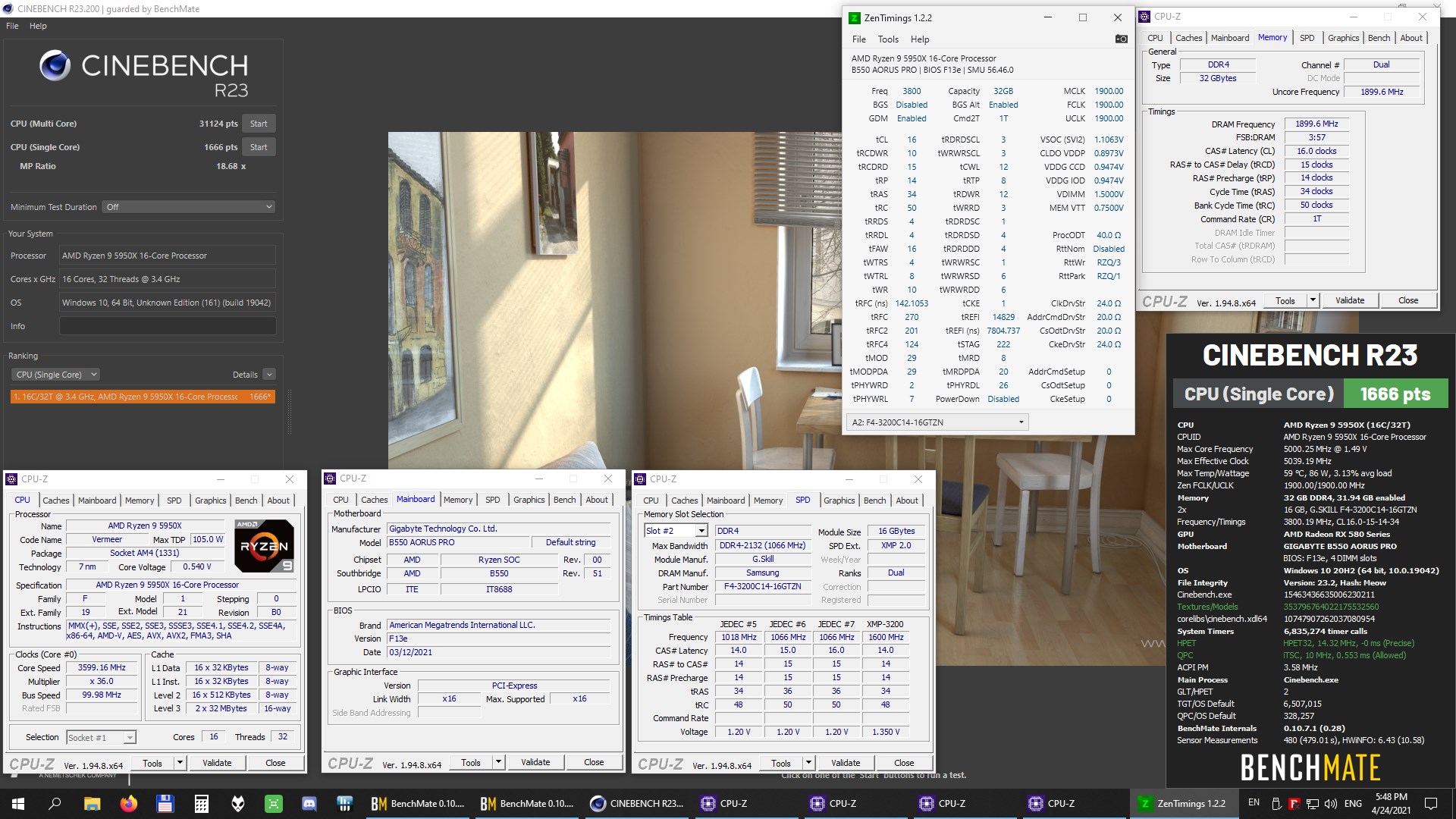Expand the Slot #2 selector in SPD
This screenshot has height=819, width=1456.
701,531
